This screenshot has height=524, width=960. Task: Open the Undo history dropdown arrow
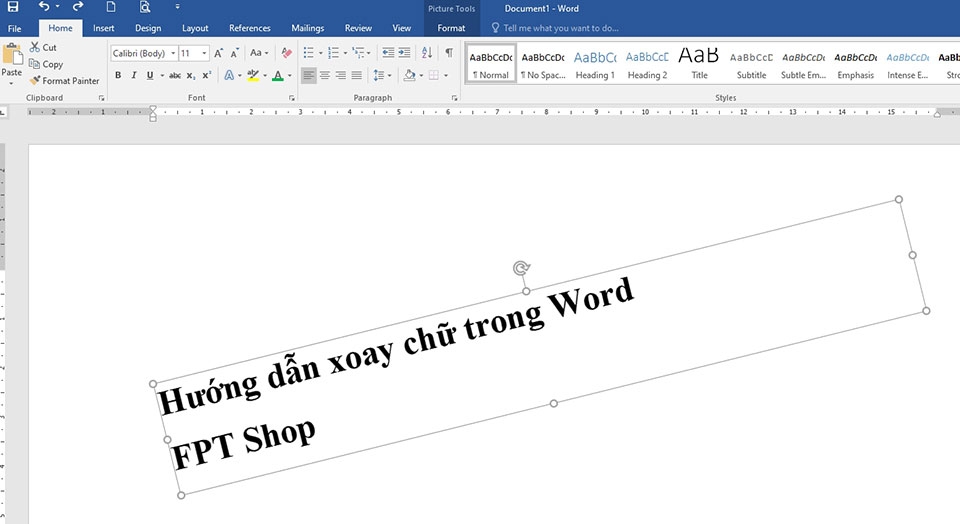click(58, 7)
